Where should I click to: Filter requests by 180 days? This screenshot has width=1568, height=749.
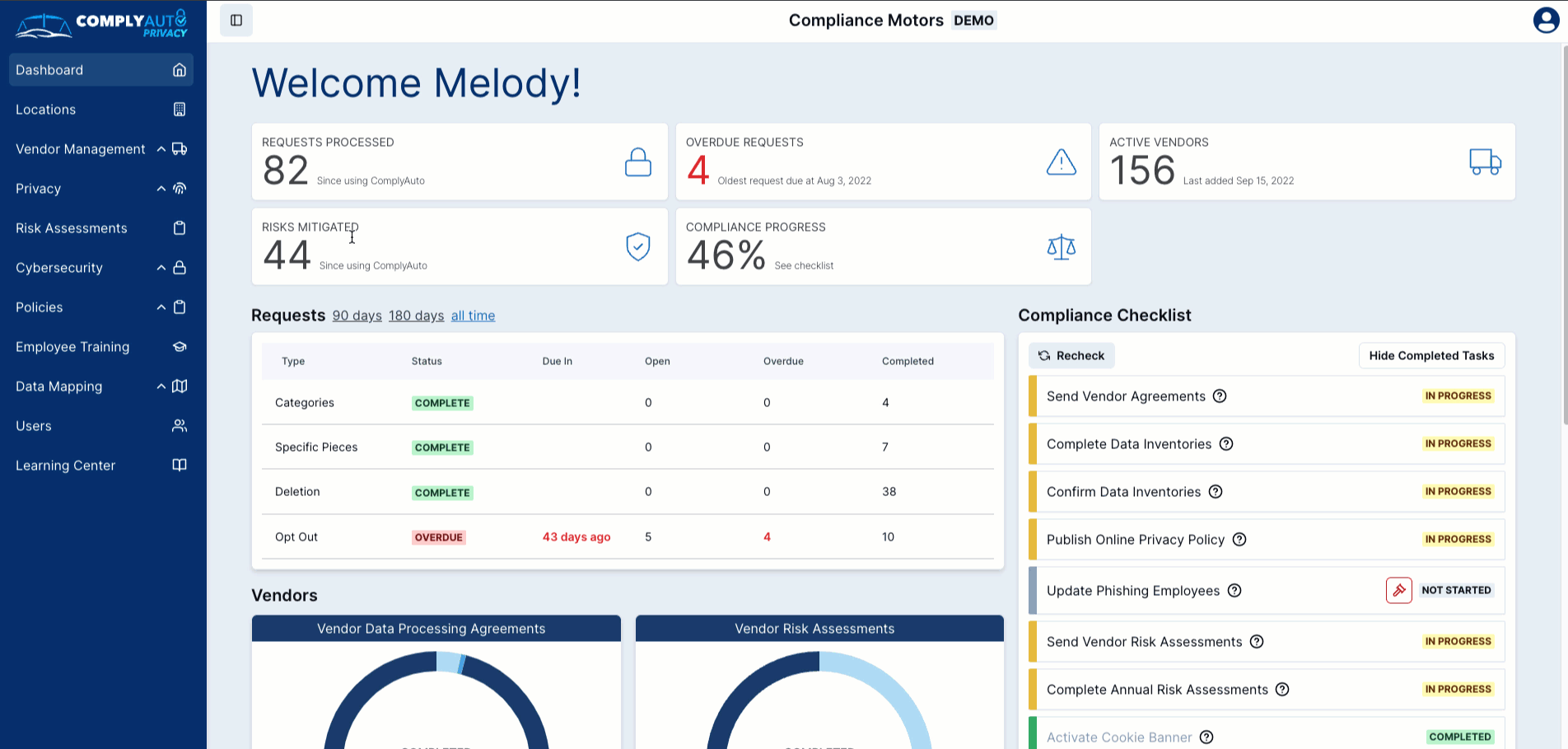point(417,316)
